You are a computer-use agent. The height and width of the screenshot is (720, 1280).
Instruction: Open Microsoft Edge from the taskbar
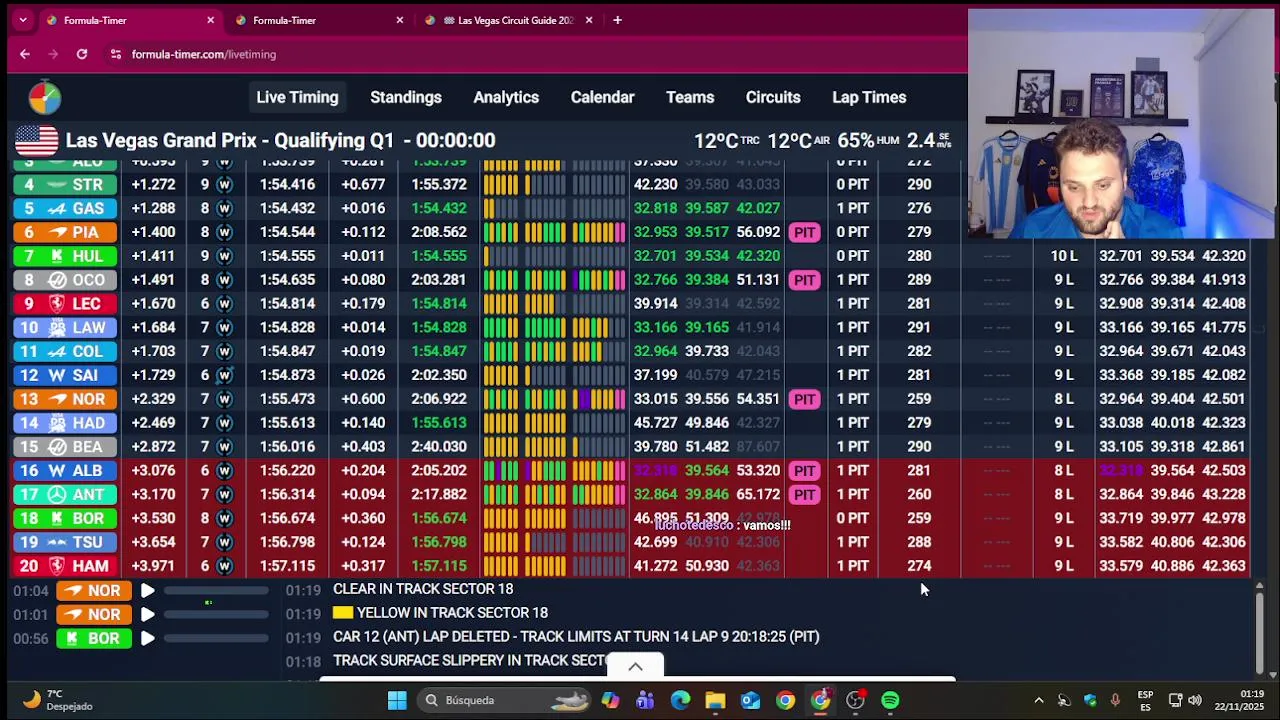(680, 700)
